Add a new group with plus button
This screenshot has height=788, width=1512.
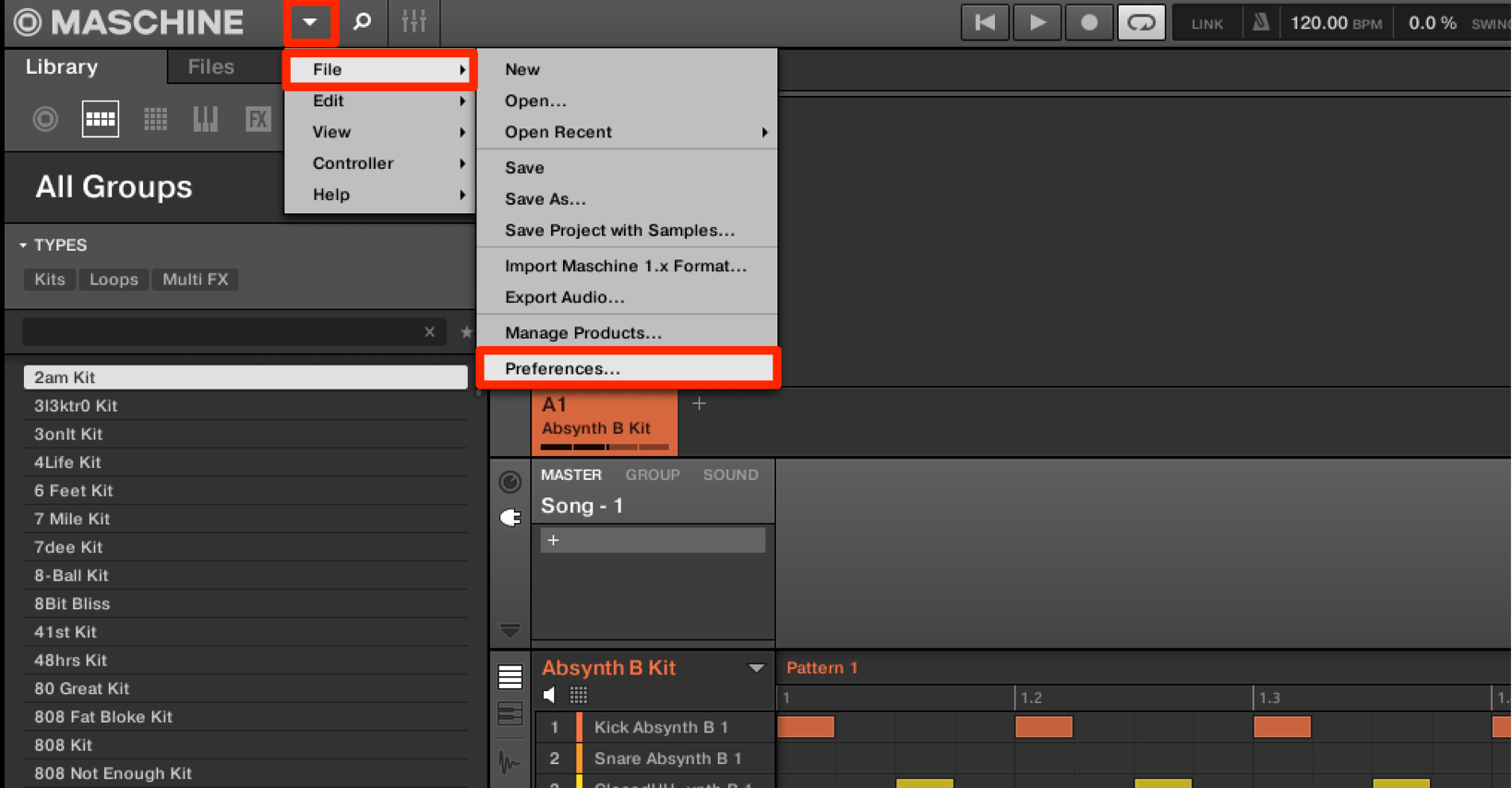pos(699,404)
